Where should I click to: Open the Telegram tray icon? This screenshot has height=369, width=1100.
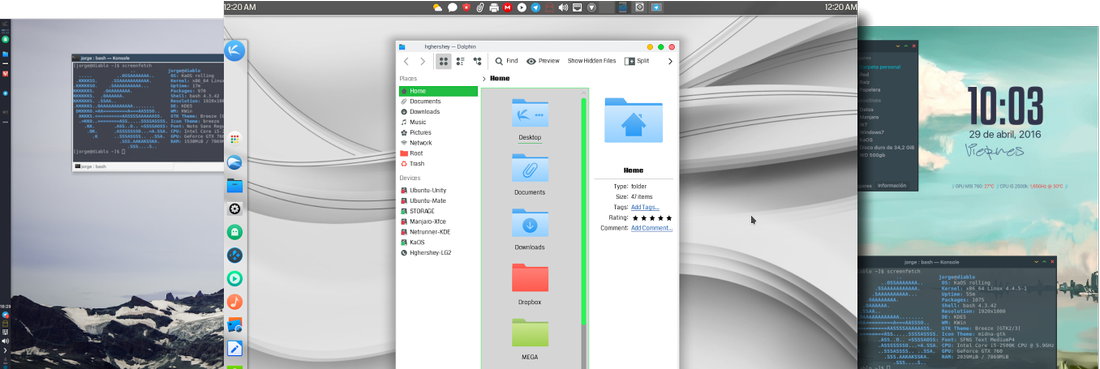coord(535,7)
